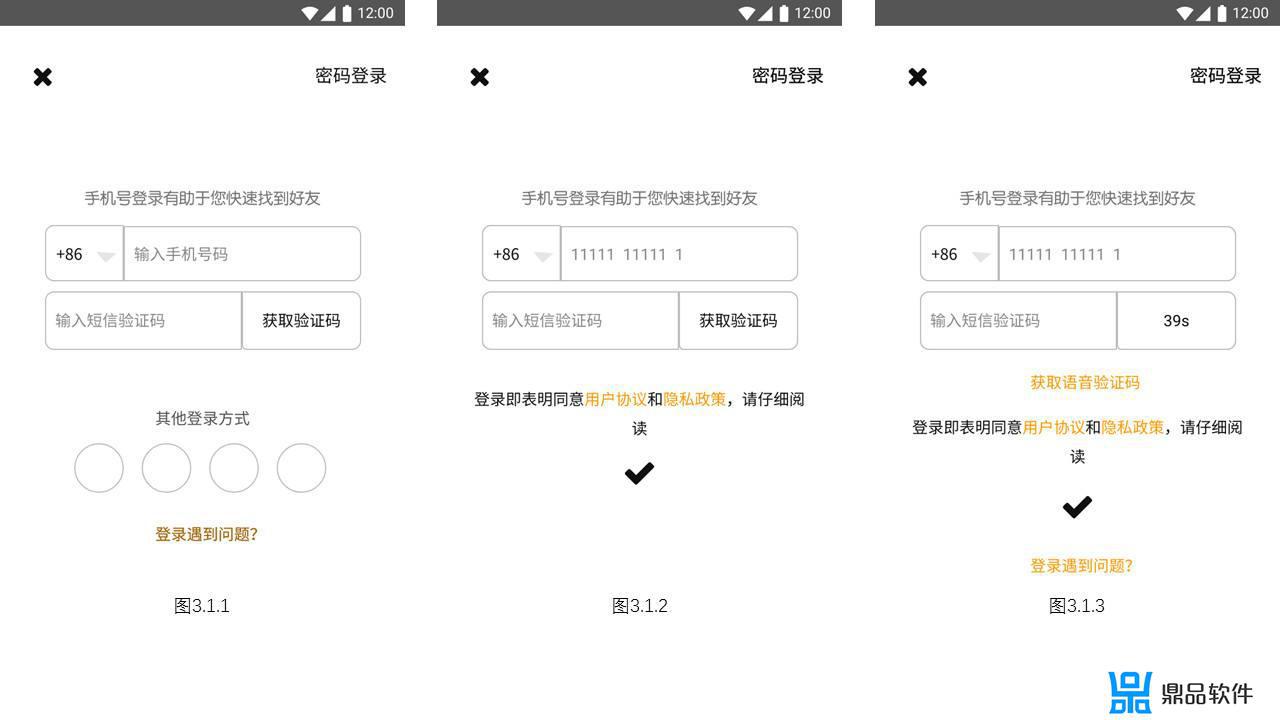Switch to 密码登录 in 图3.1.3
The image size is (1280, 720).
pos(1224,75)
